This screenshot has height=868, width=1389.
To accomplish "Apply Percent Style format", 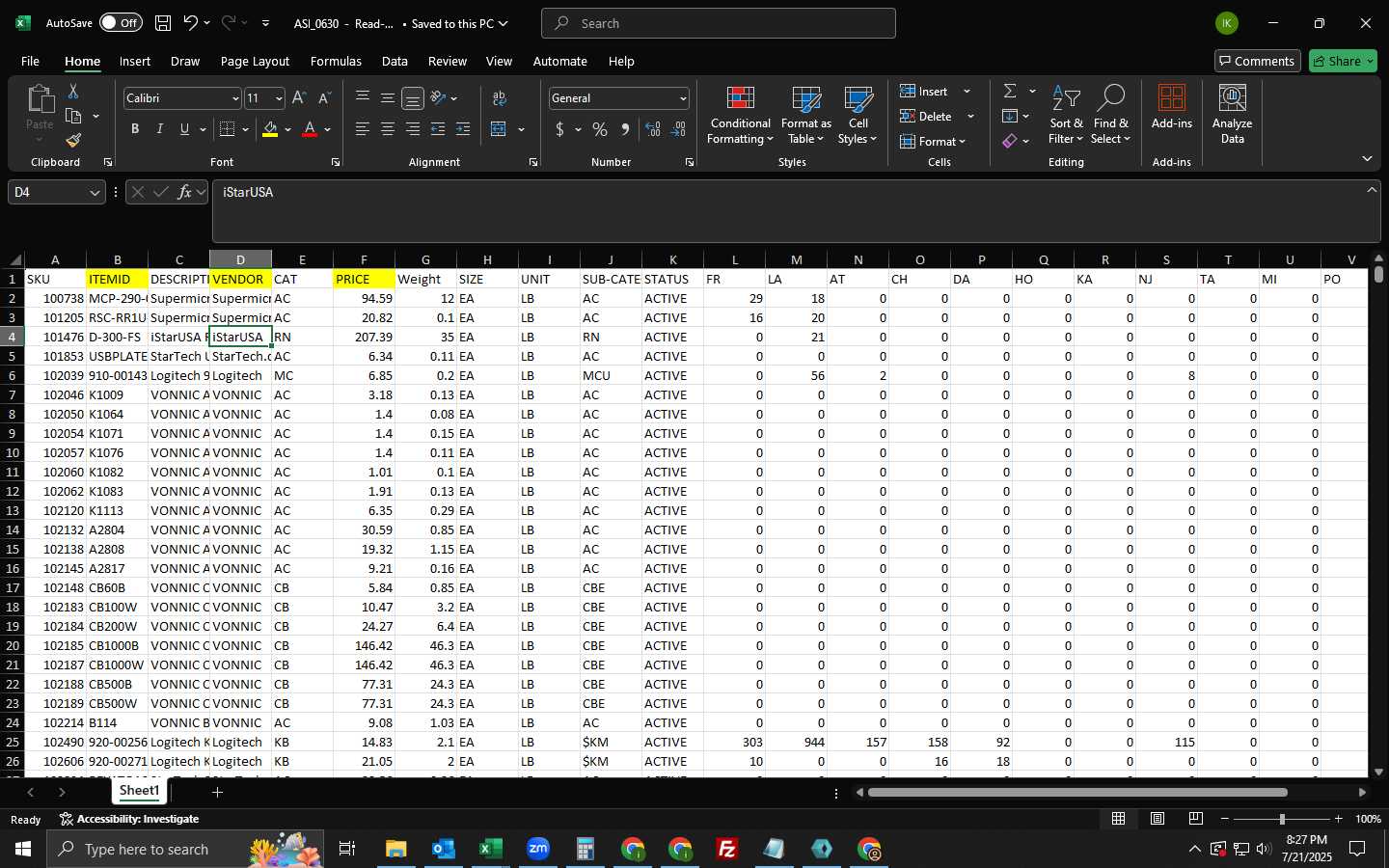I will pos(600,129).
